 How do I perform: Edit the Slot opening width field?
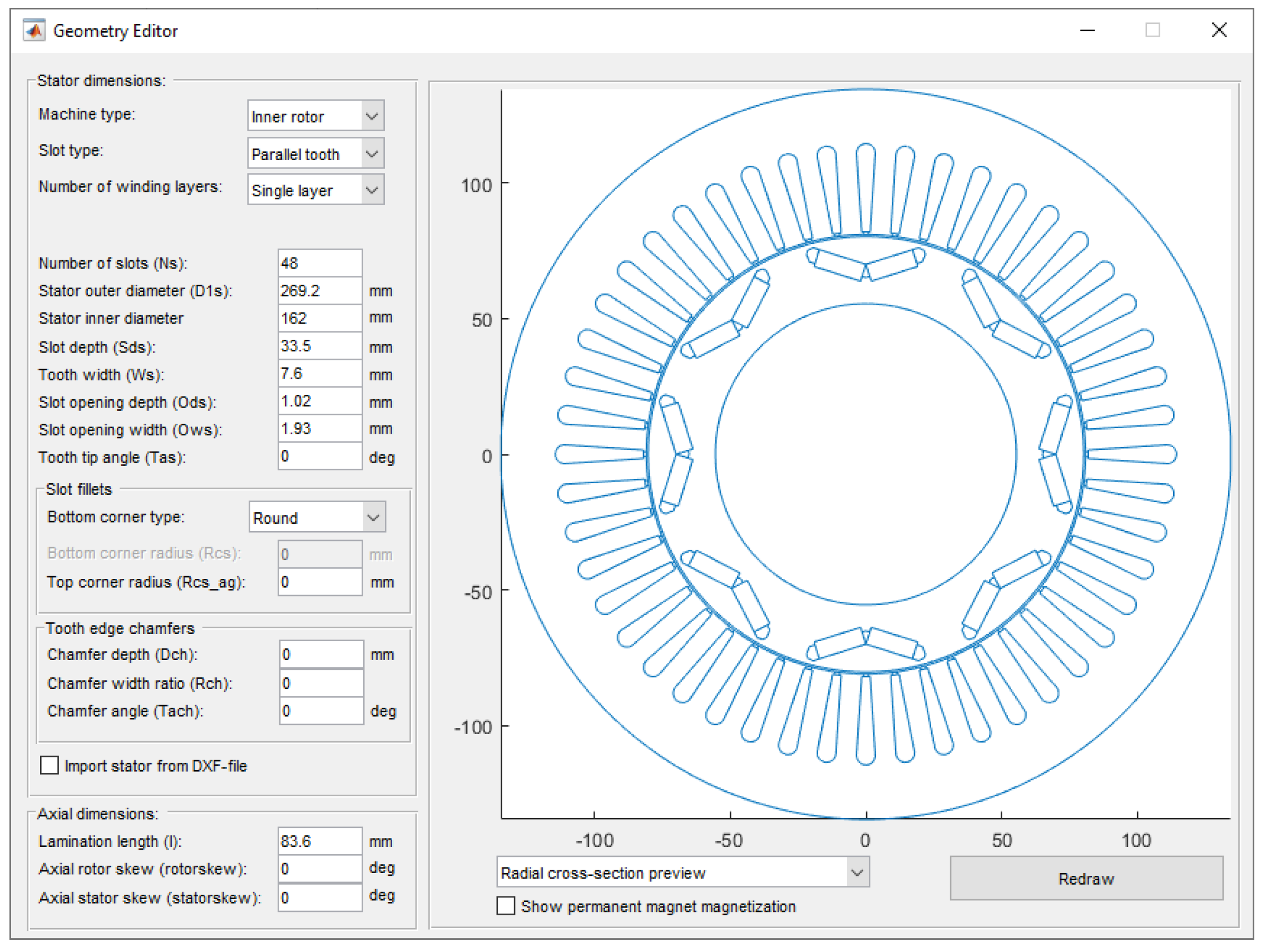click(319, 429)
